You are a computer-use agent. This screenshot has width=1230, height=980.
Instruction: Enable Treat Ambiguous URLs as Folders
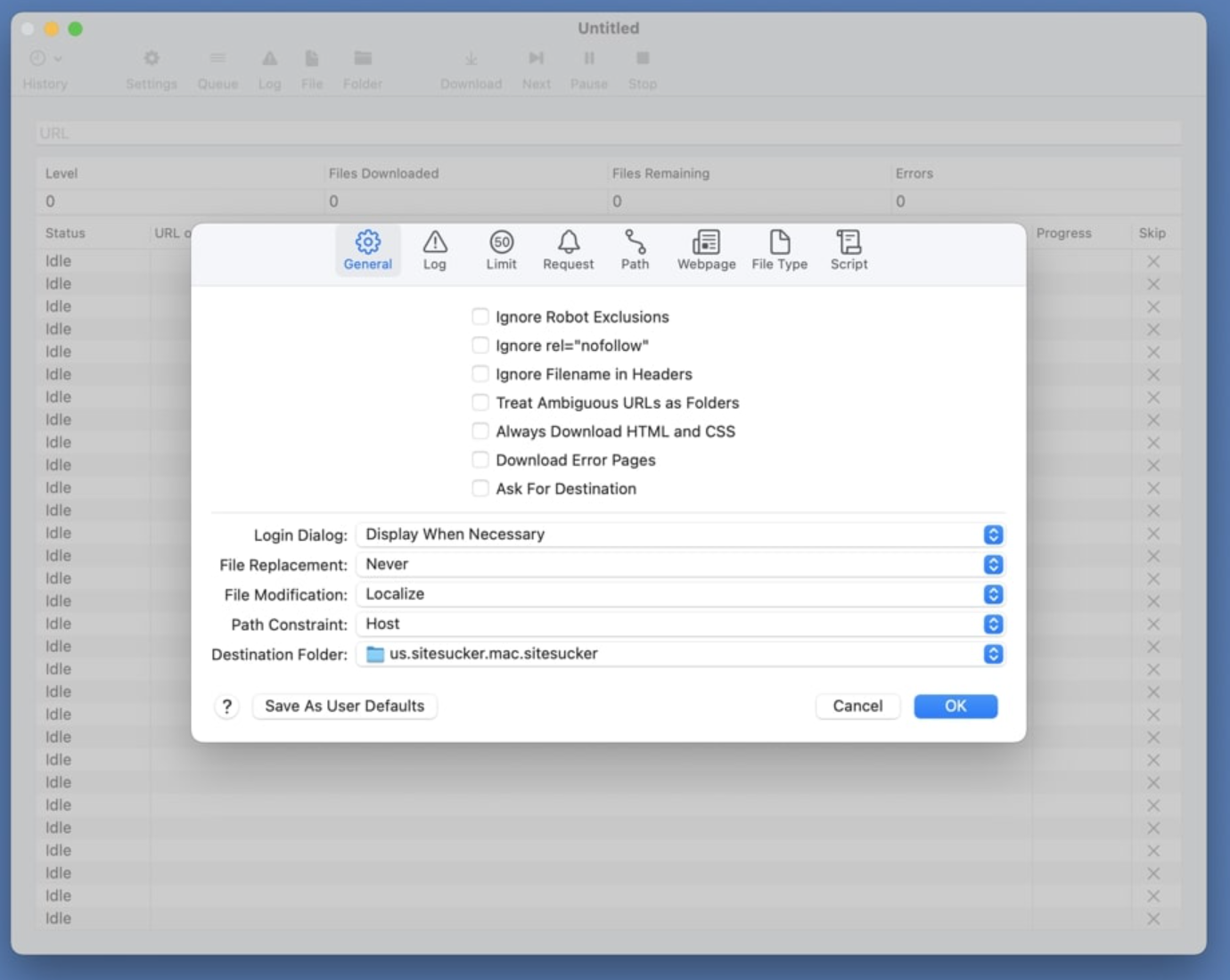point(480,402)
